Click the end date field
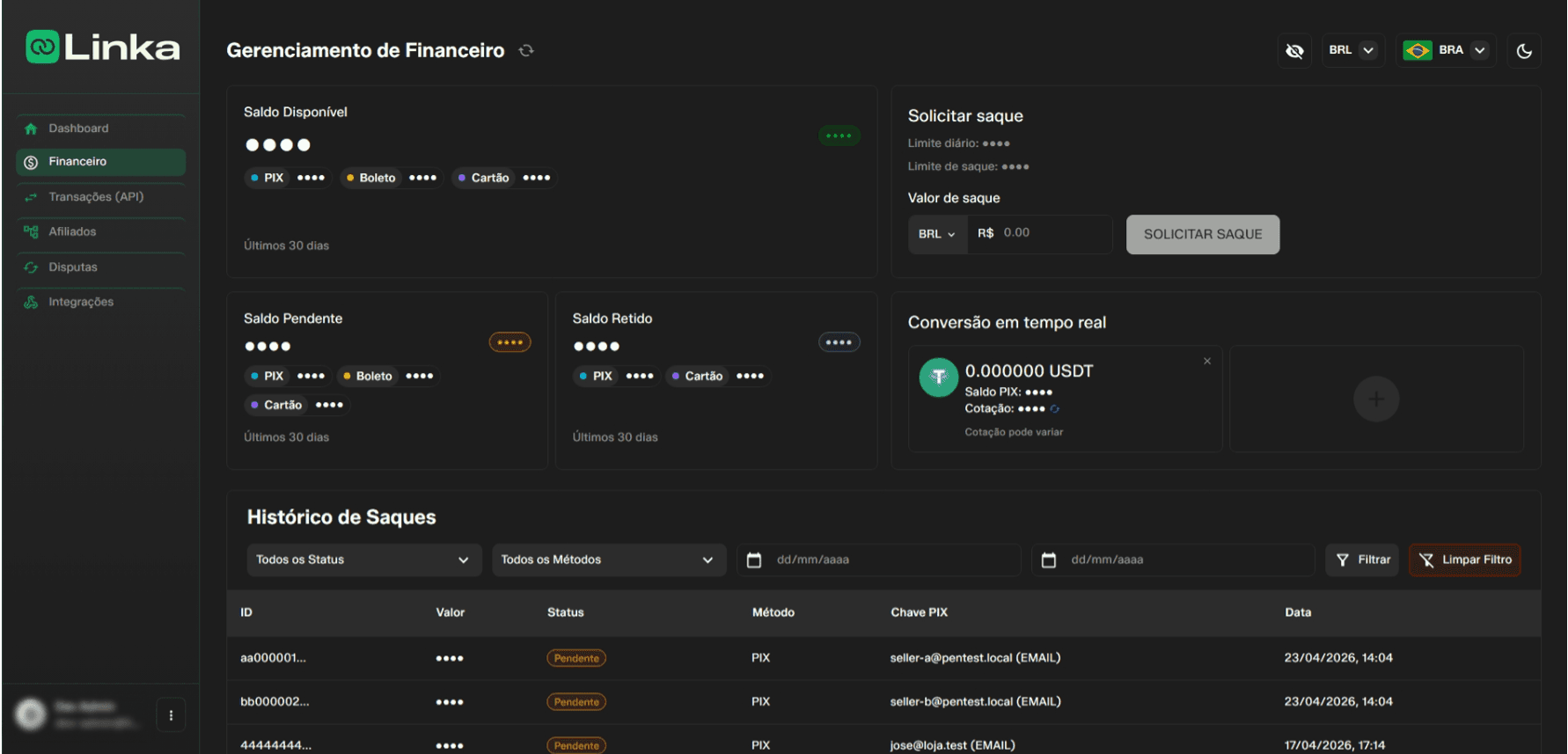Screen dimensions: 1568x754 [x=1172, y=560]
